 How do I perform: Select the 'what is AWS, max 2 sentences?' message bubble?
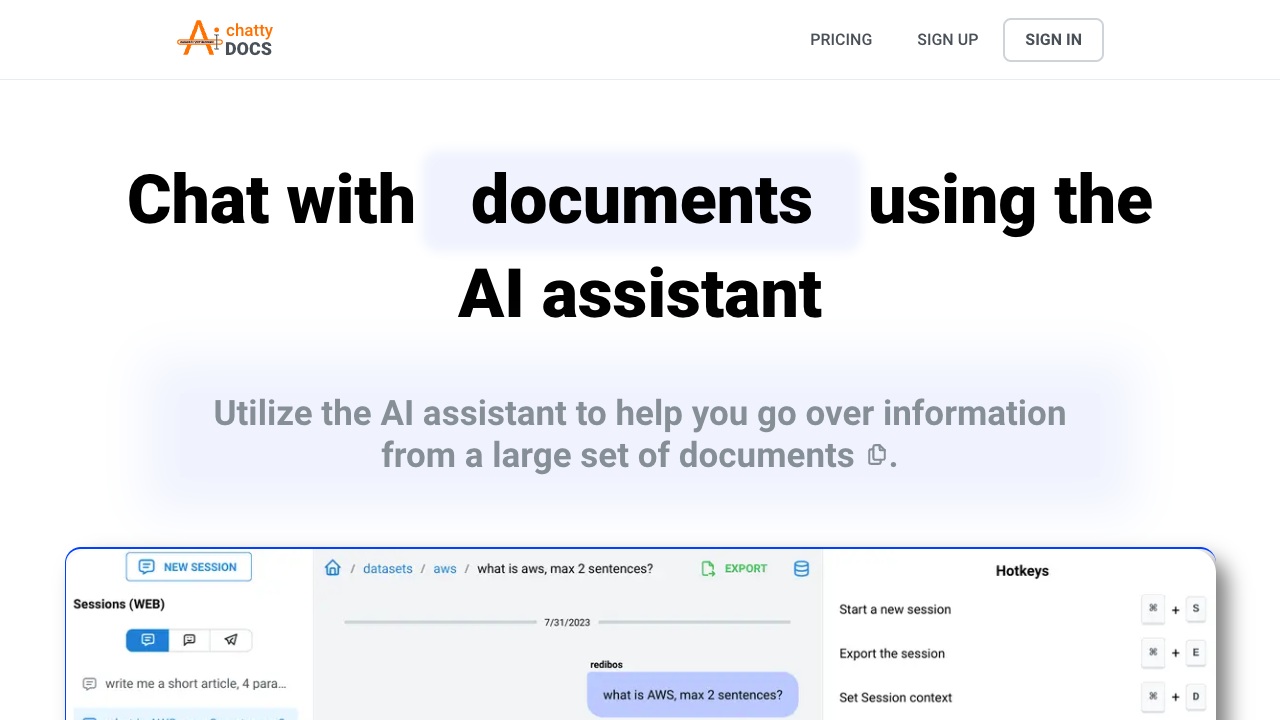click(x=692, y=694)
